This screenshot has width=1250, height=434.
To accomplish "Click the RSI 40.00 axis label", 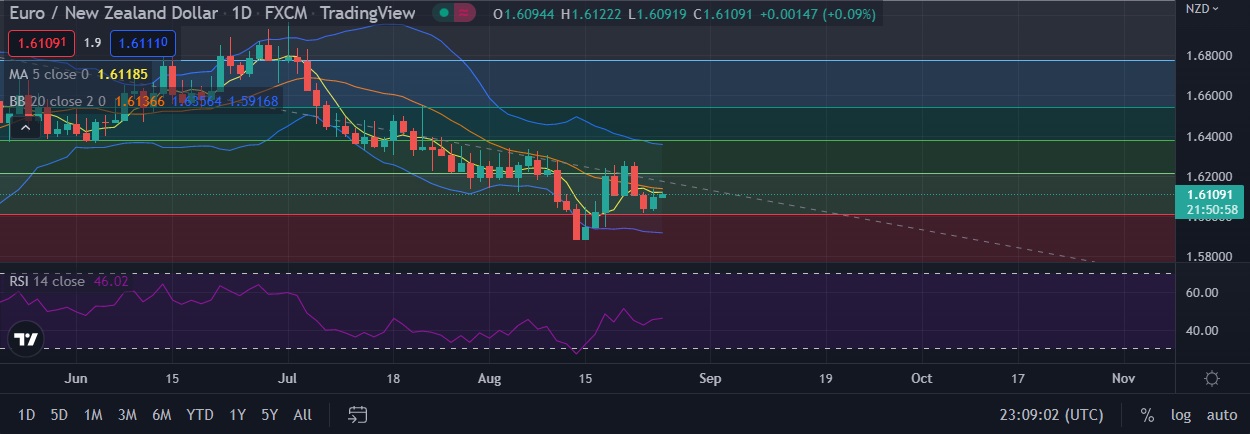I will 1202,331.
